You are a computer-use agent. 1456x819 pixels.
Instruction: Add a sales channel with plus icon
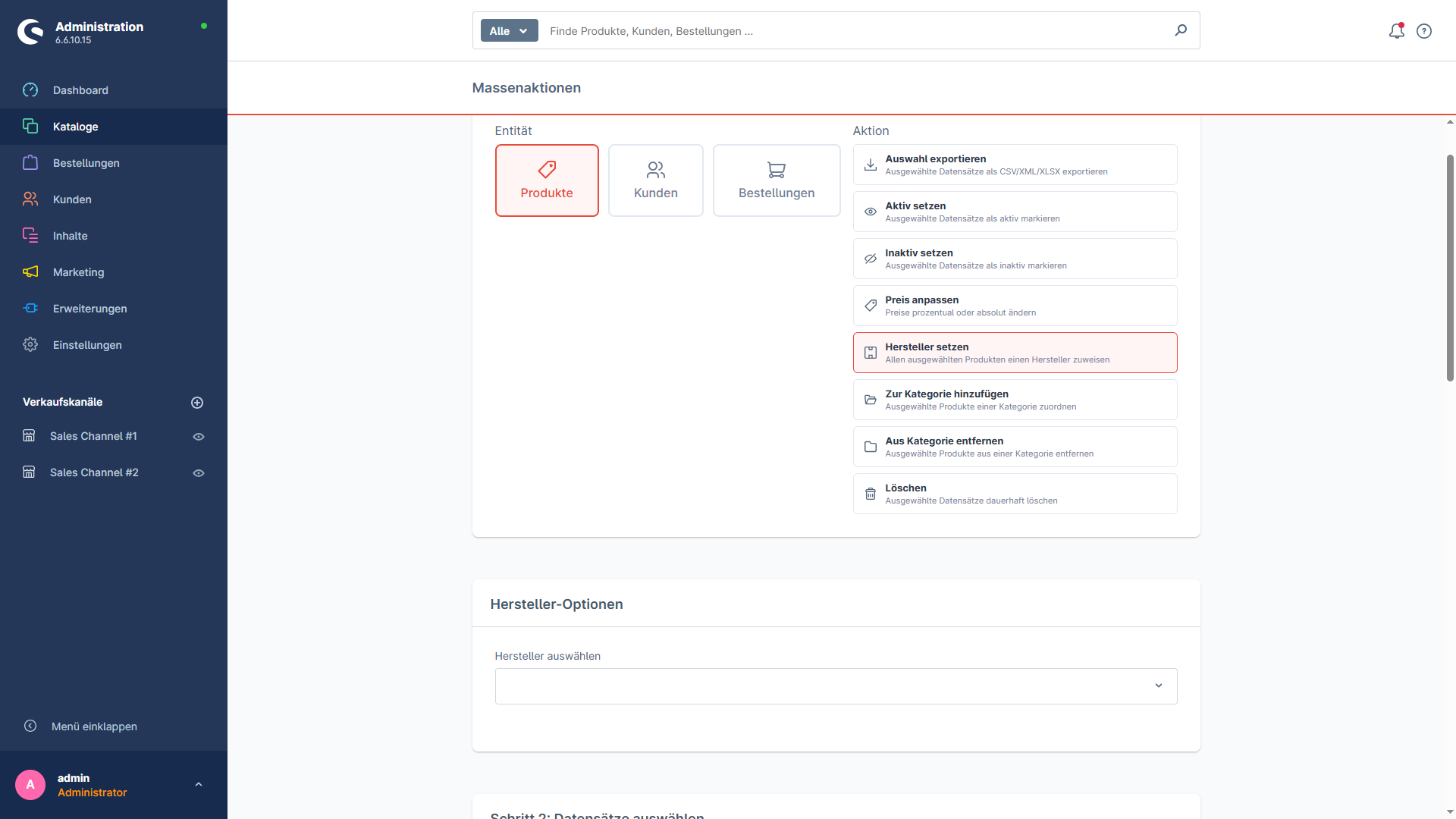[x=197, y=403]
